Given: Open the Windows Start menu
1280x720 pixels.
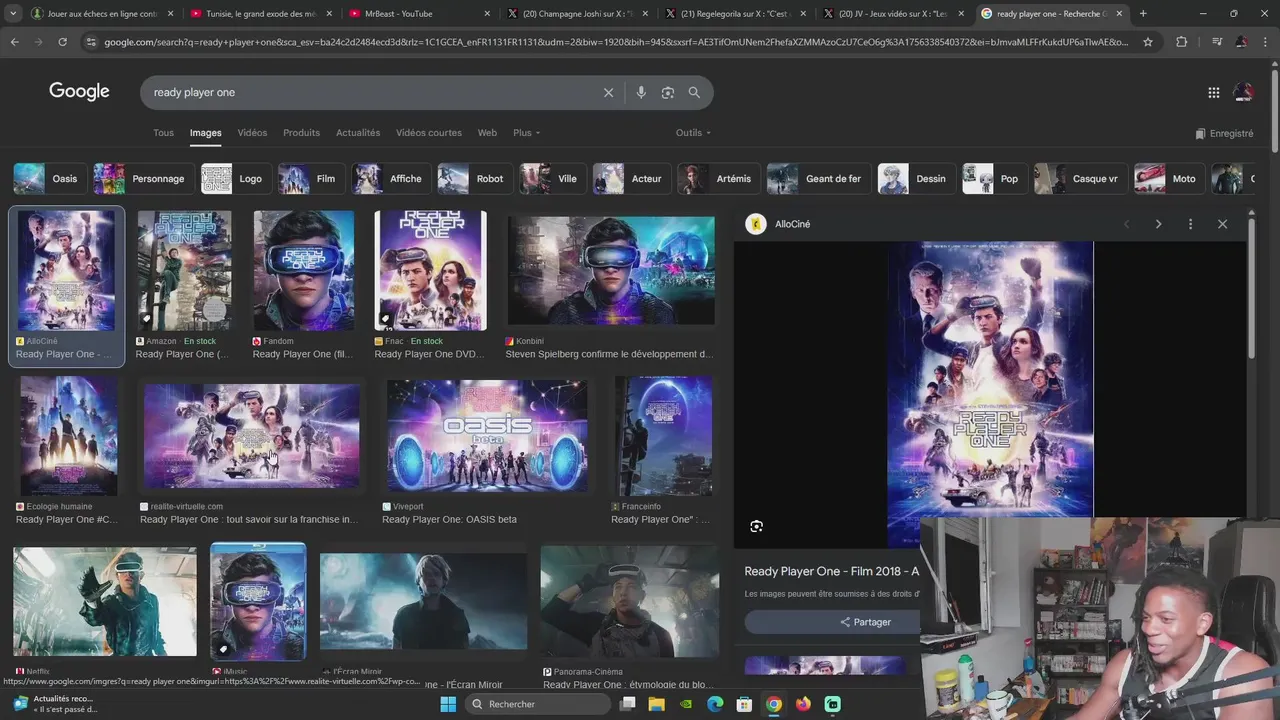Looking at the screenshot, I should pyautogui.click(x=448, y=704).
